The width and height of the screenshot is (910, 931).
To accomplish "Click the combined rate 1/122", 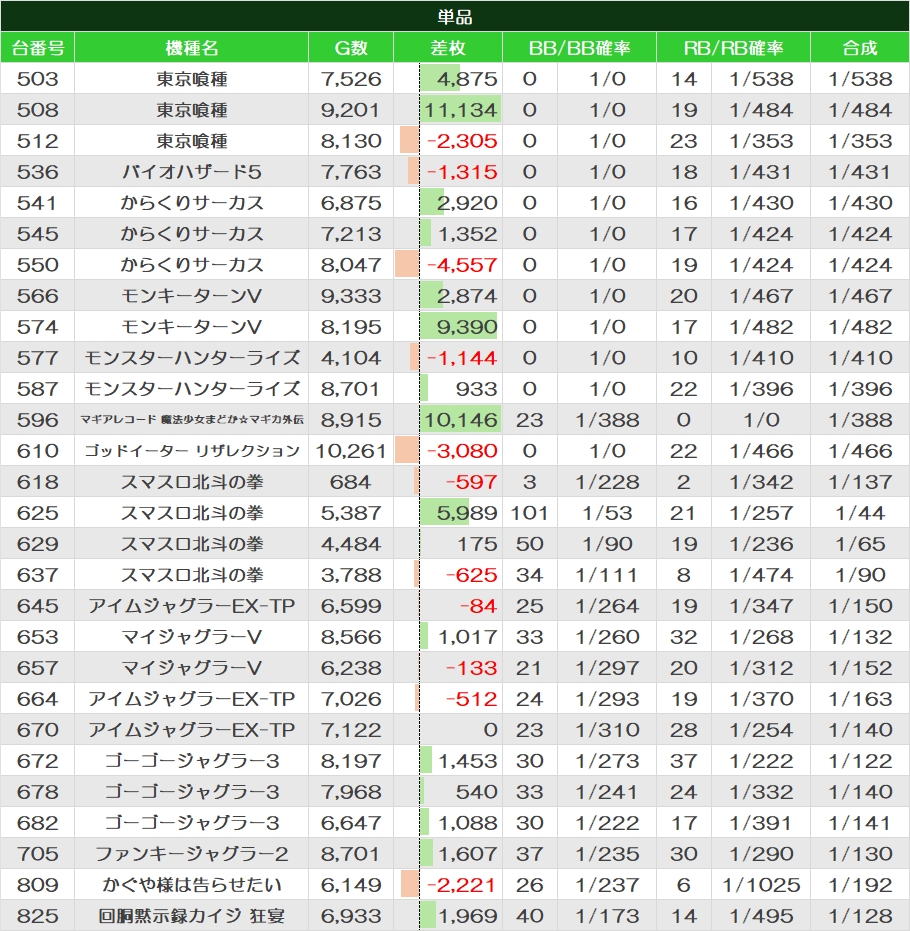I will click(860, 761).
